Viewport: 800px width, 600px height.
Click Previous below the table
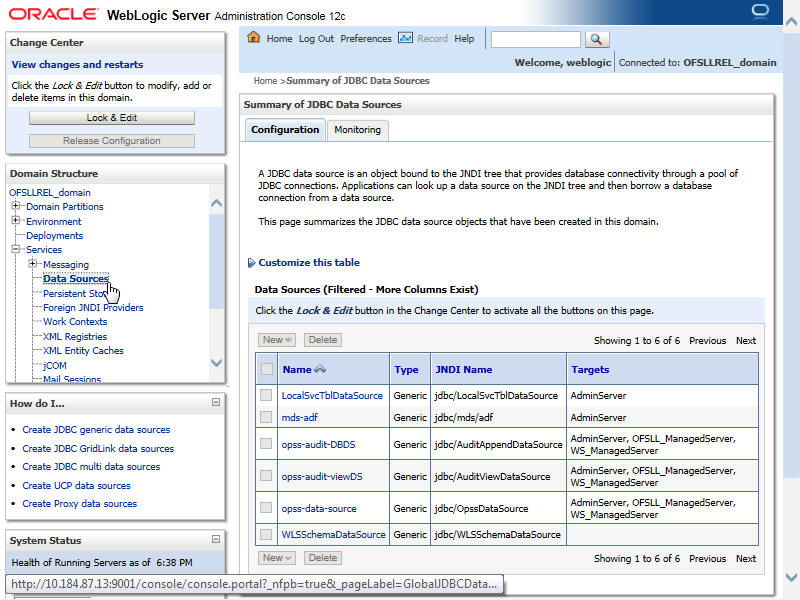pyautogui.click(x=707, y=559)
